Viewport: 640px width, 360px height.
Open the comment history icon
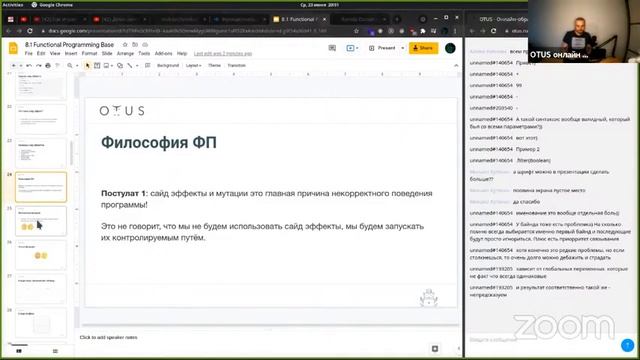pos(332,48)
